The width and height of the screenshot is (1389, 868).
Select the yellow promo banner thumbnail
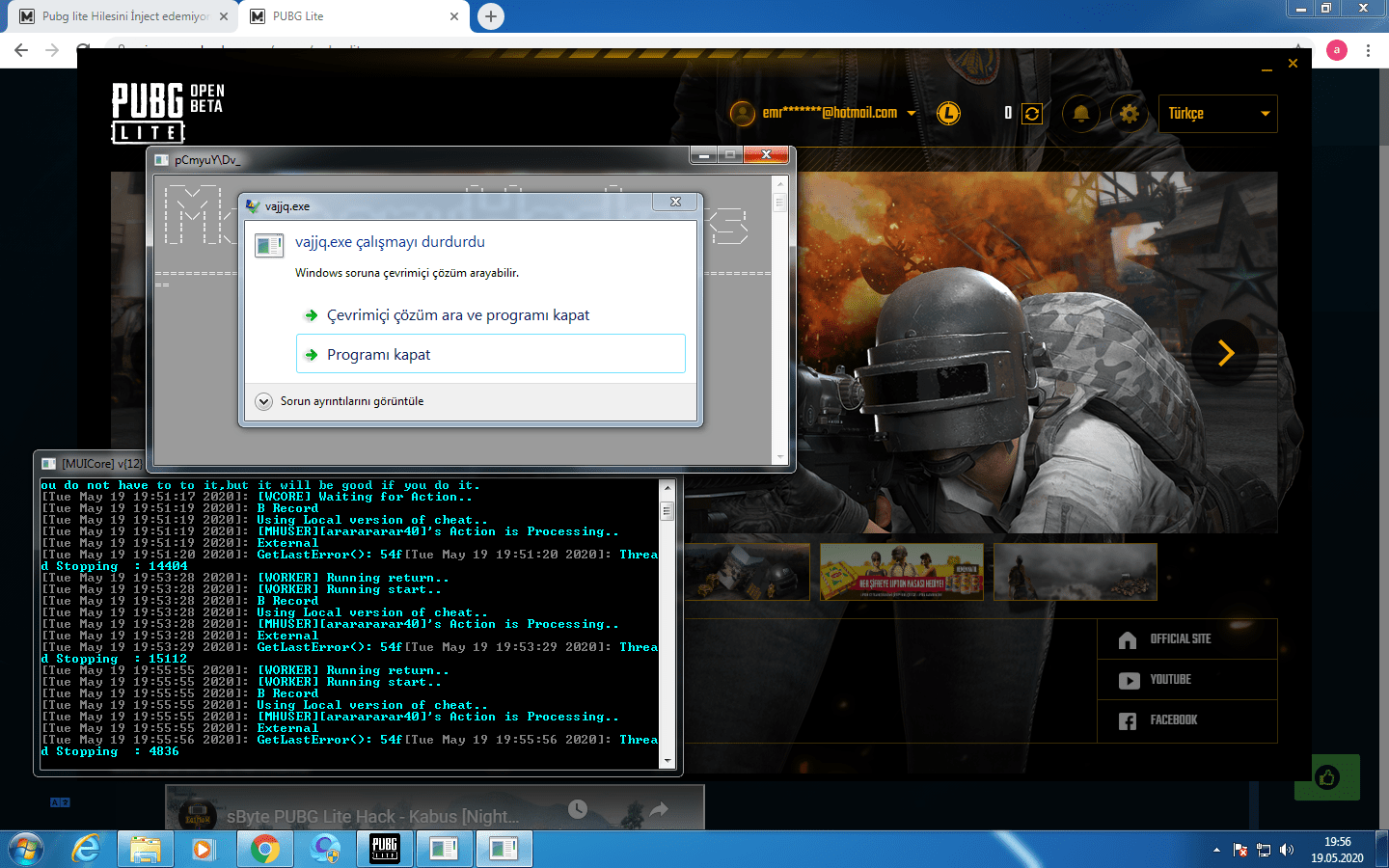[901, 572]
